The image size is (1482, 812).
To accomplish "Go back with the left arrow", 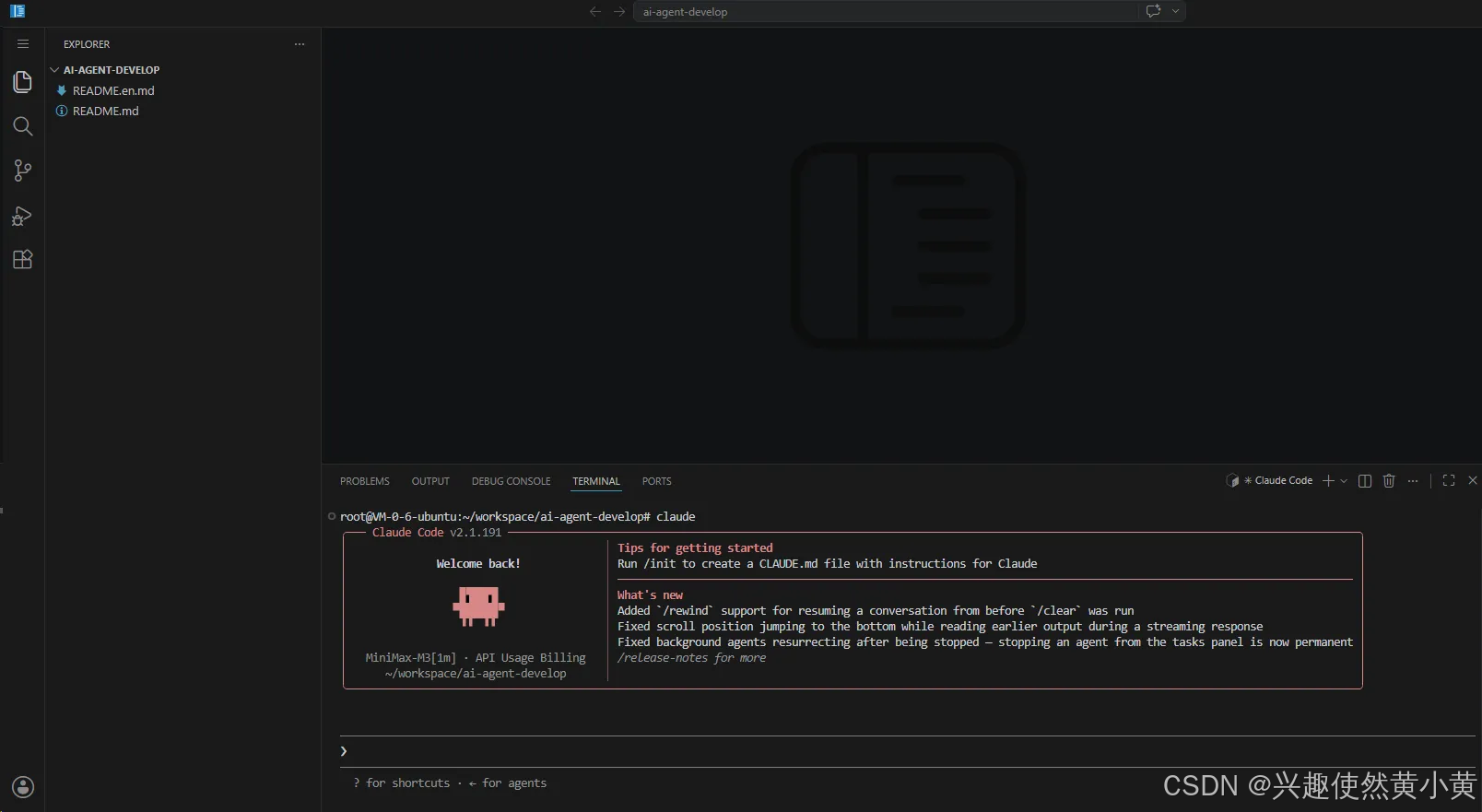I will coord(595,12).
